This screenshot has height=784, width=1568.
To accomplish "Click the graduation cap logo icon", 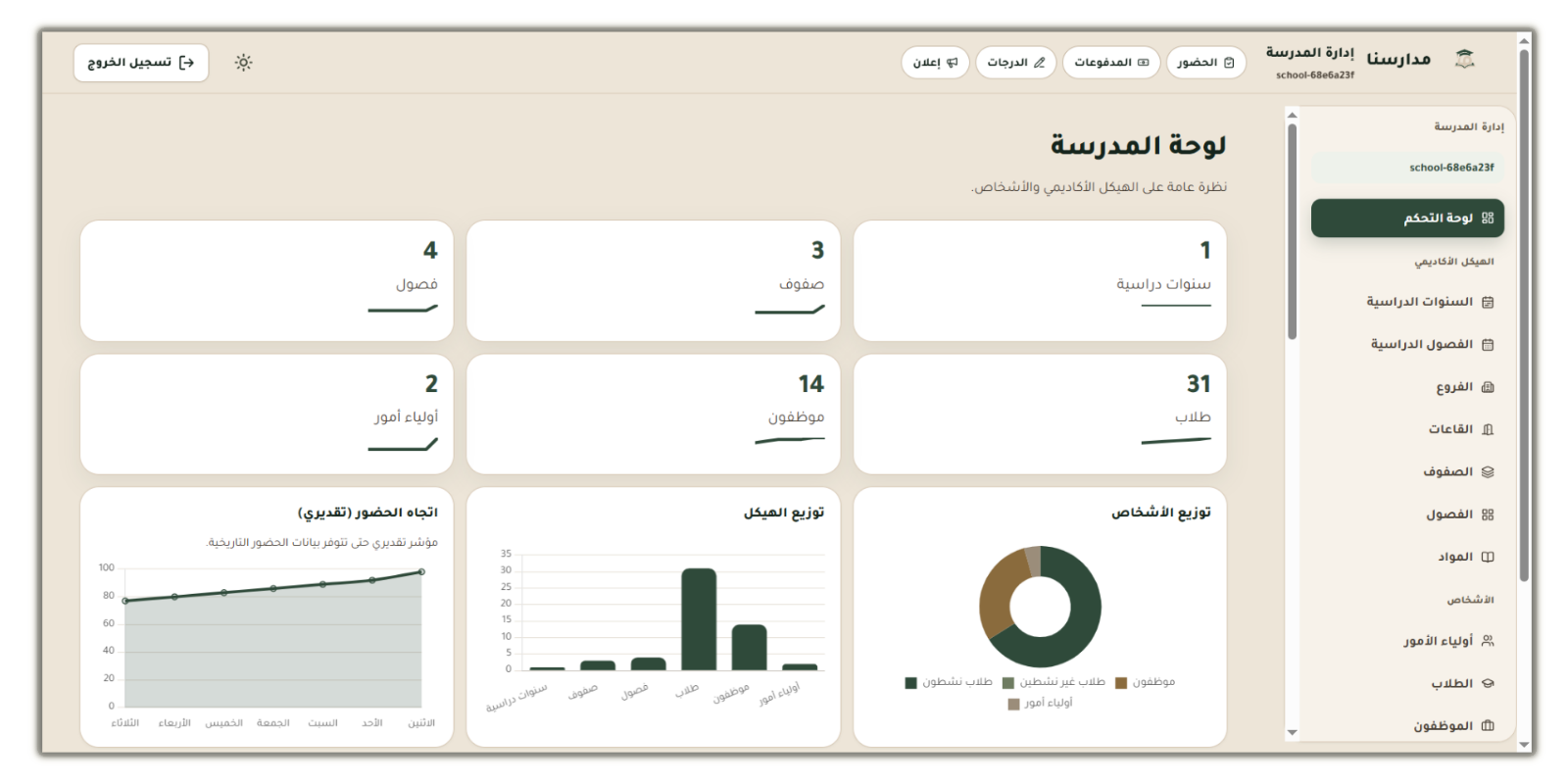I will pyautogui.click(x=1464, y=60).
